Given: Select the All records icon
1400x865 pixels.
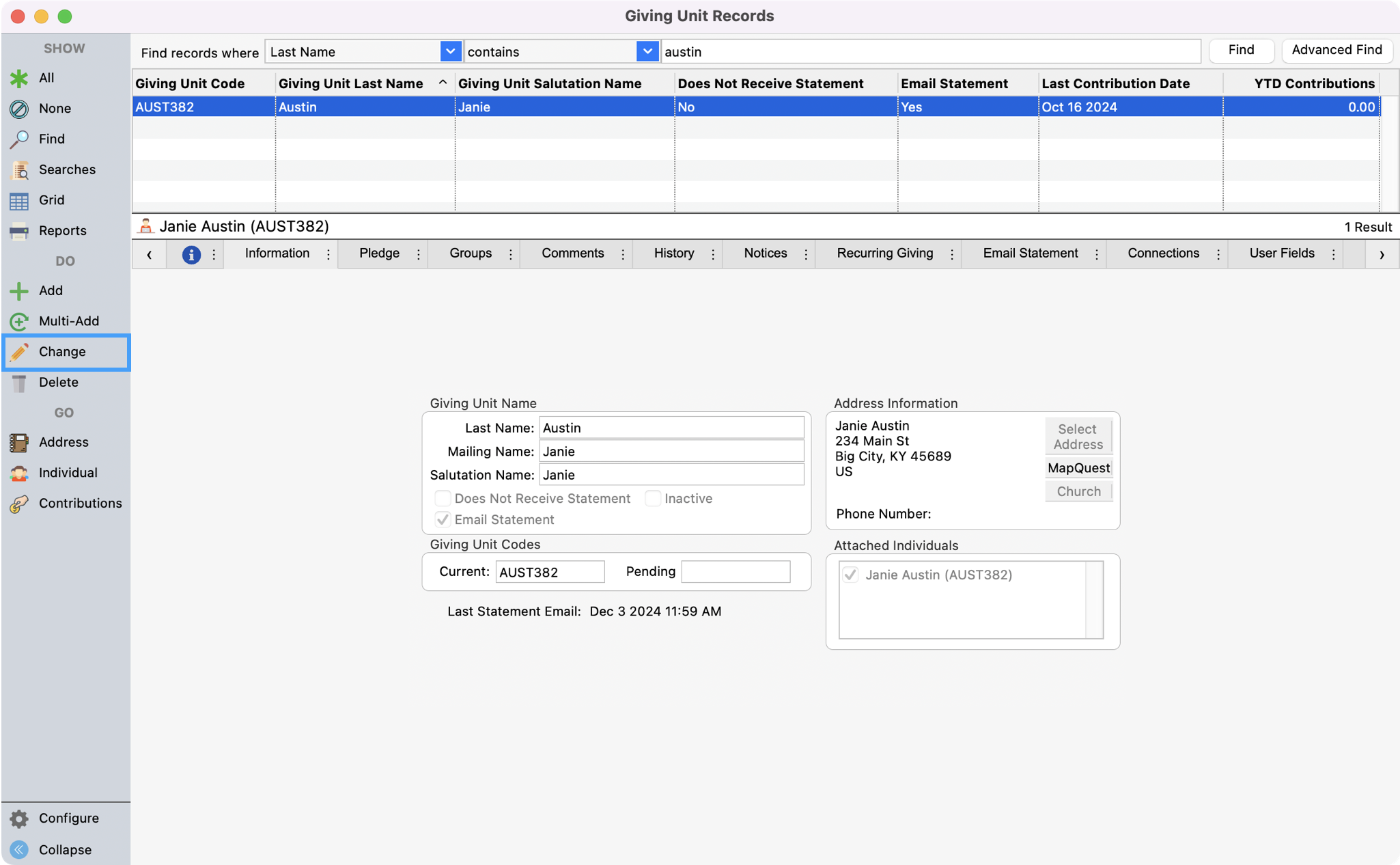Looking at the screenshot, I should [x=18, y=78].
